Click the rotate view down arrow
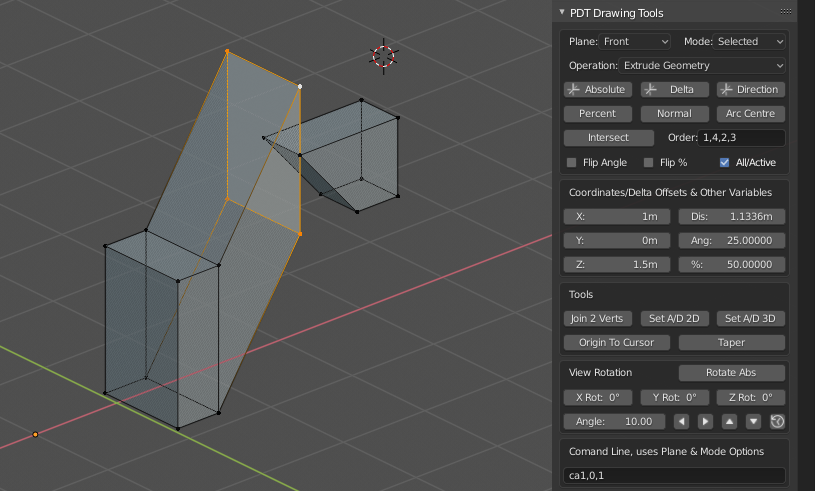815x491 pixels. click(754, 421)
